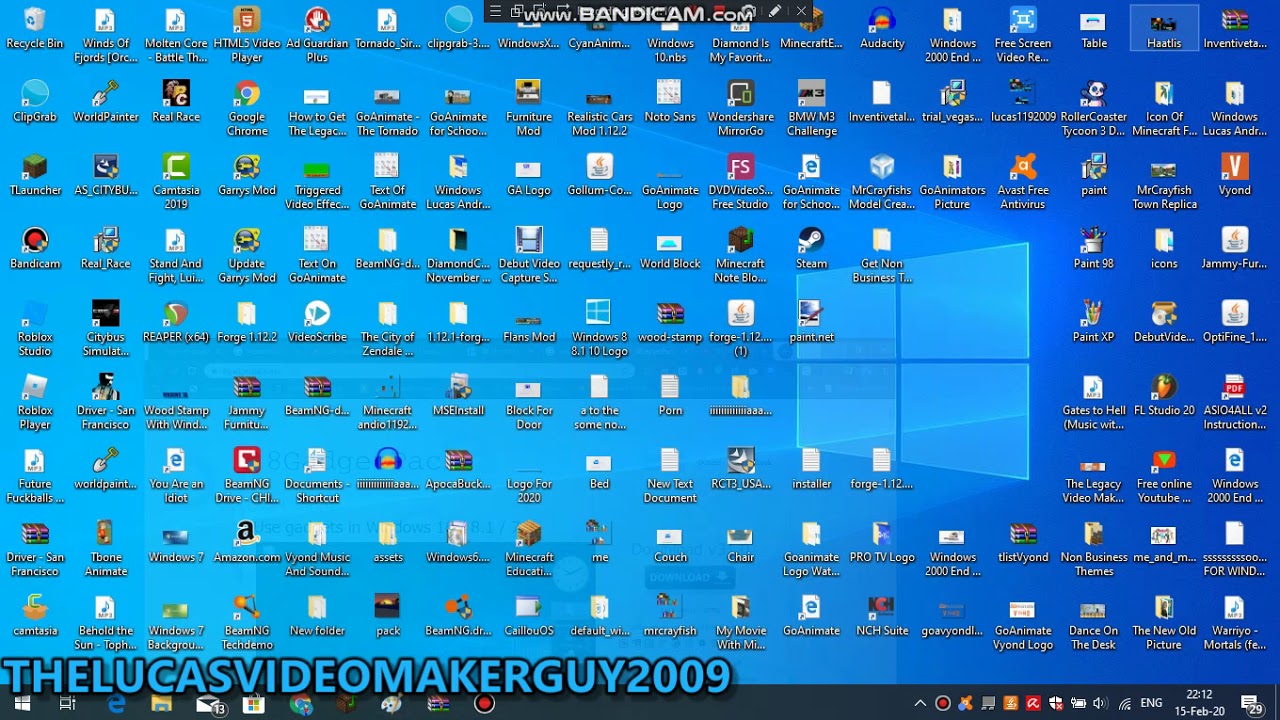Screen dimensions: 1280x720
Task: Open Roblox Studio desktop icon
Action: point(35,329)
